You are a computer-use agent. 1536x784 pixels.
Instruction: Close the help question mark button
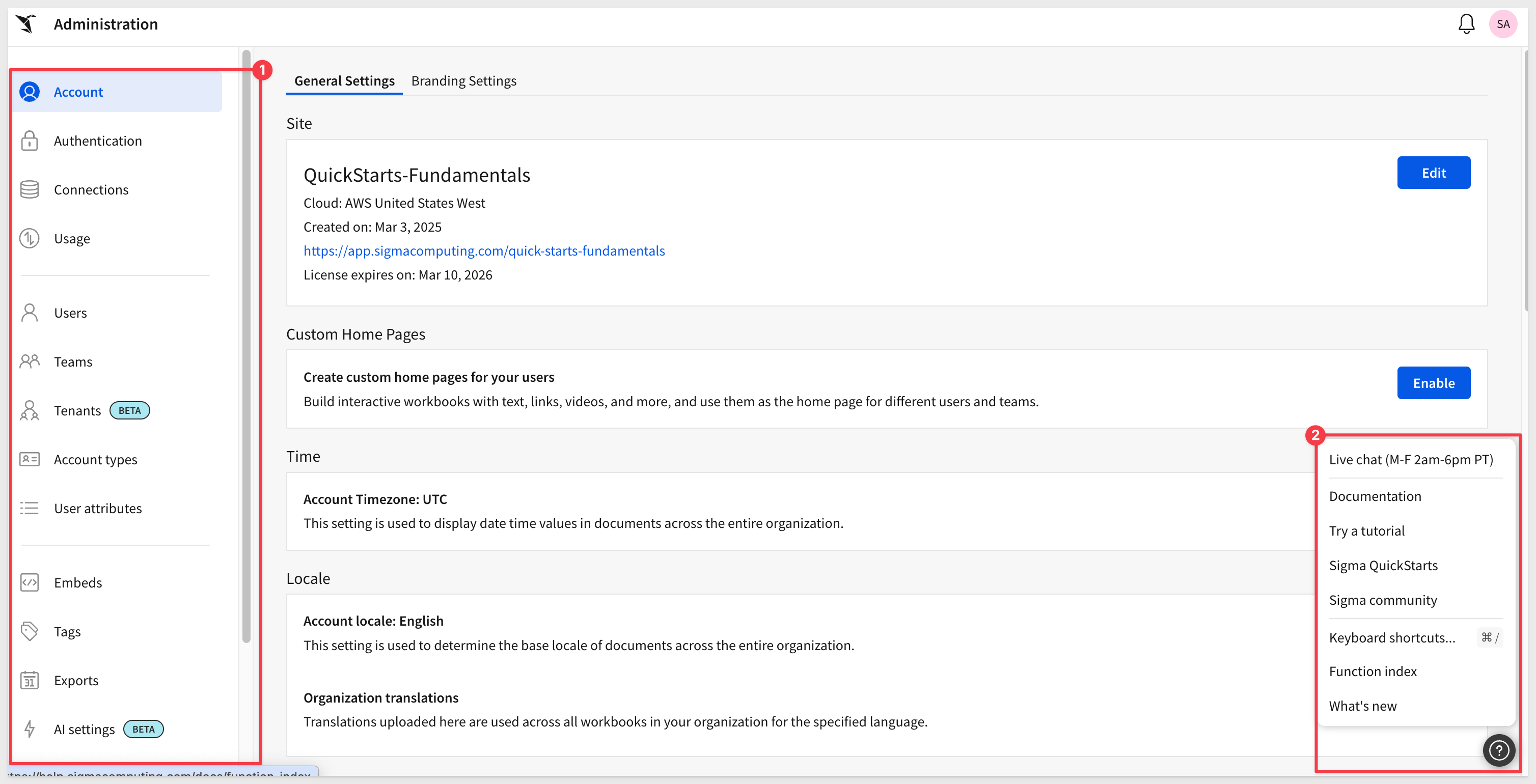[x=1498, y=750]
